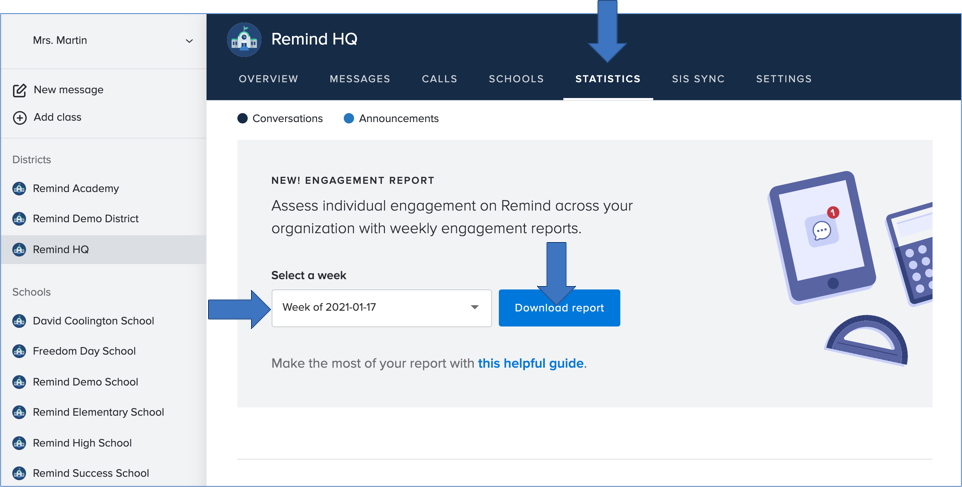Open Remind Elementary School
The image size is (962, 487).
[x=98, y=412]
